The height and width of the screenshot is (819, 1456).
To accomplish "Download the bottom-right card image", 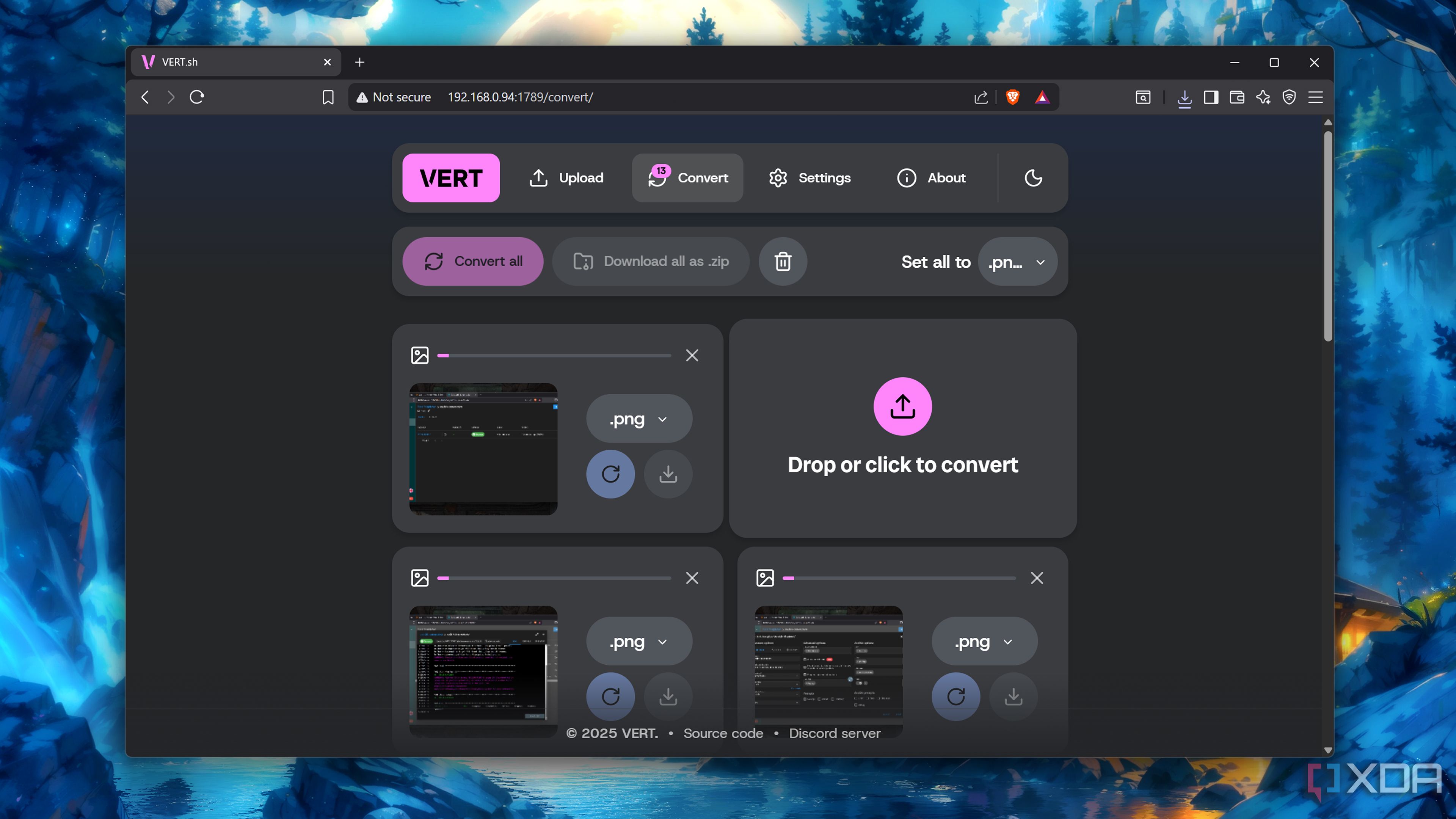I will pyautogui.click(x=1014, y=697).
